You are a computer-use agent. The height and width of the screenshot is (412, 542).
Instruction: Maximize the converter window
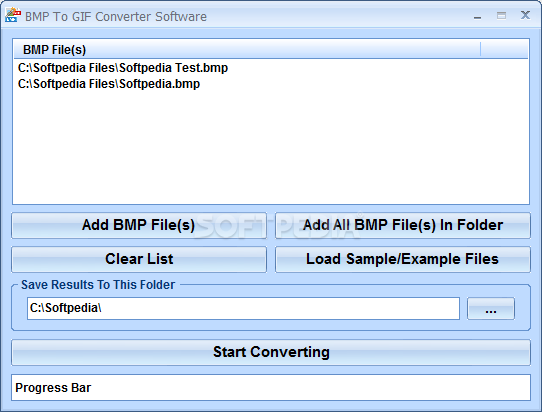coord(501,16)
